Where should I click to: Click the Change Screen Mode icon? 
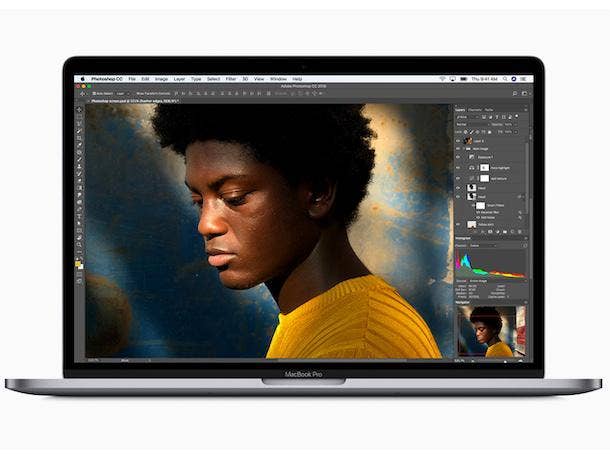(79, 281)
